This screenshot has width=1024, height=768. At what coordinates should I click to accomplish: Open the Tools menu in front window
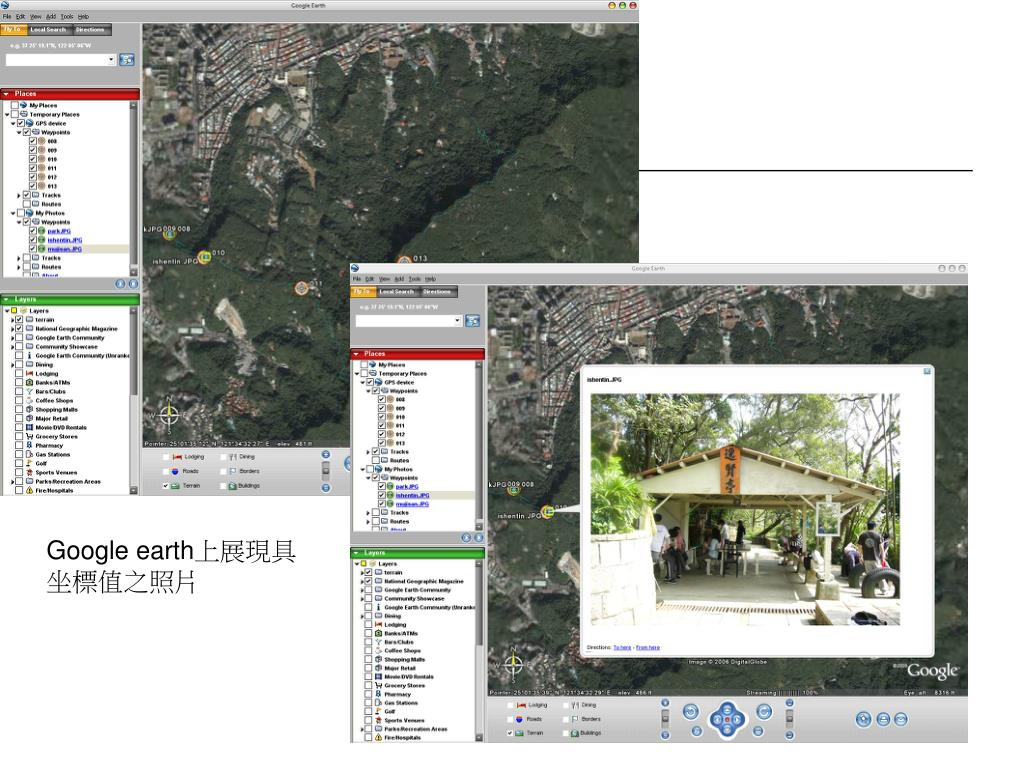[x=415, y=279]
